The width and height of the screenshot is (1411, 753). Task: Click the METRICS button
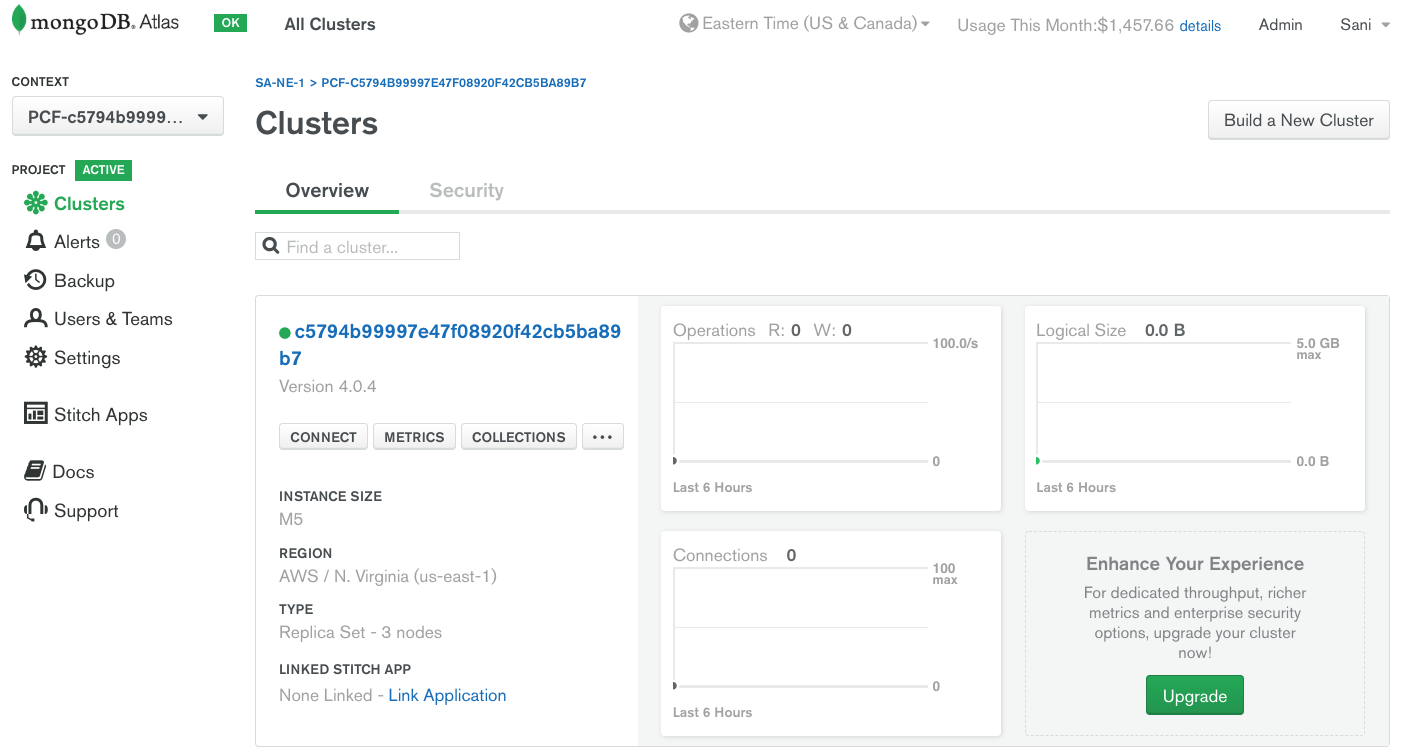tap(414, 437)
